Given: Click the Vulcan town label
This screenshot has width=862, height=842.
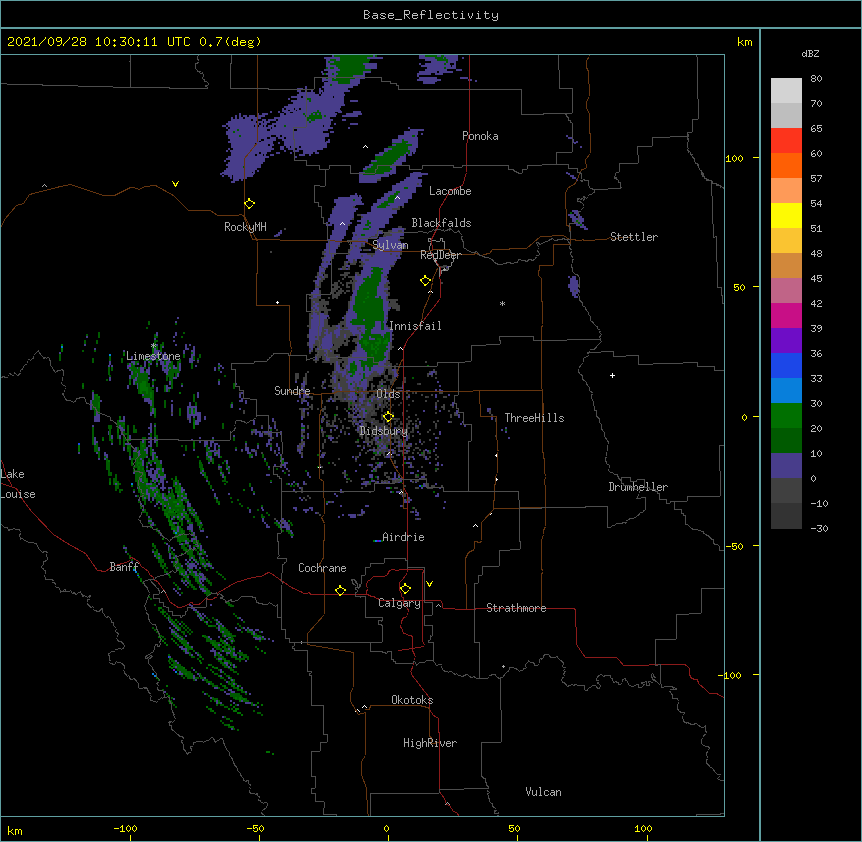Looking at the screenshot, I should click(x=543, y=792).
